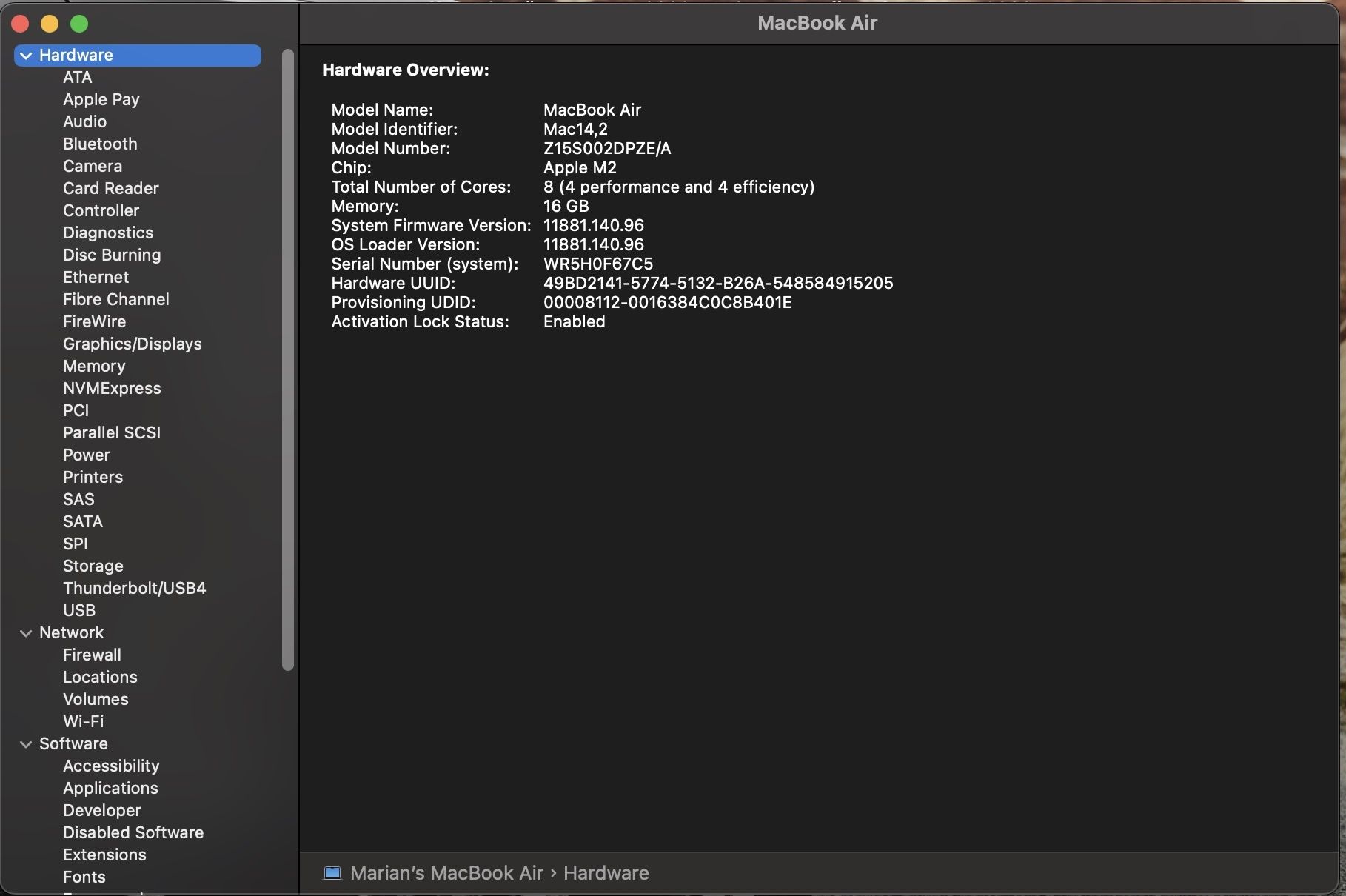
Task: Select Graphics/Displays in the sidebar
Action: tap(132, 344)
